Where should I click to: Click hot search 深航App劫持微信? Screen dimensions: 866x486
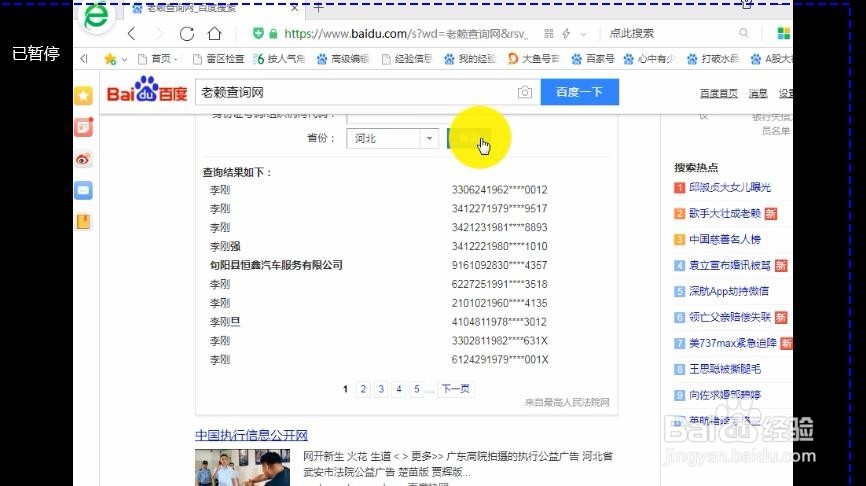729,291
